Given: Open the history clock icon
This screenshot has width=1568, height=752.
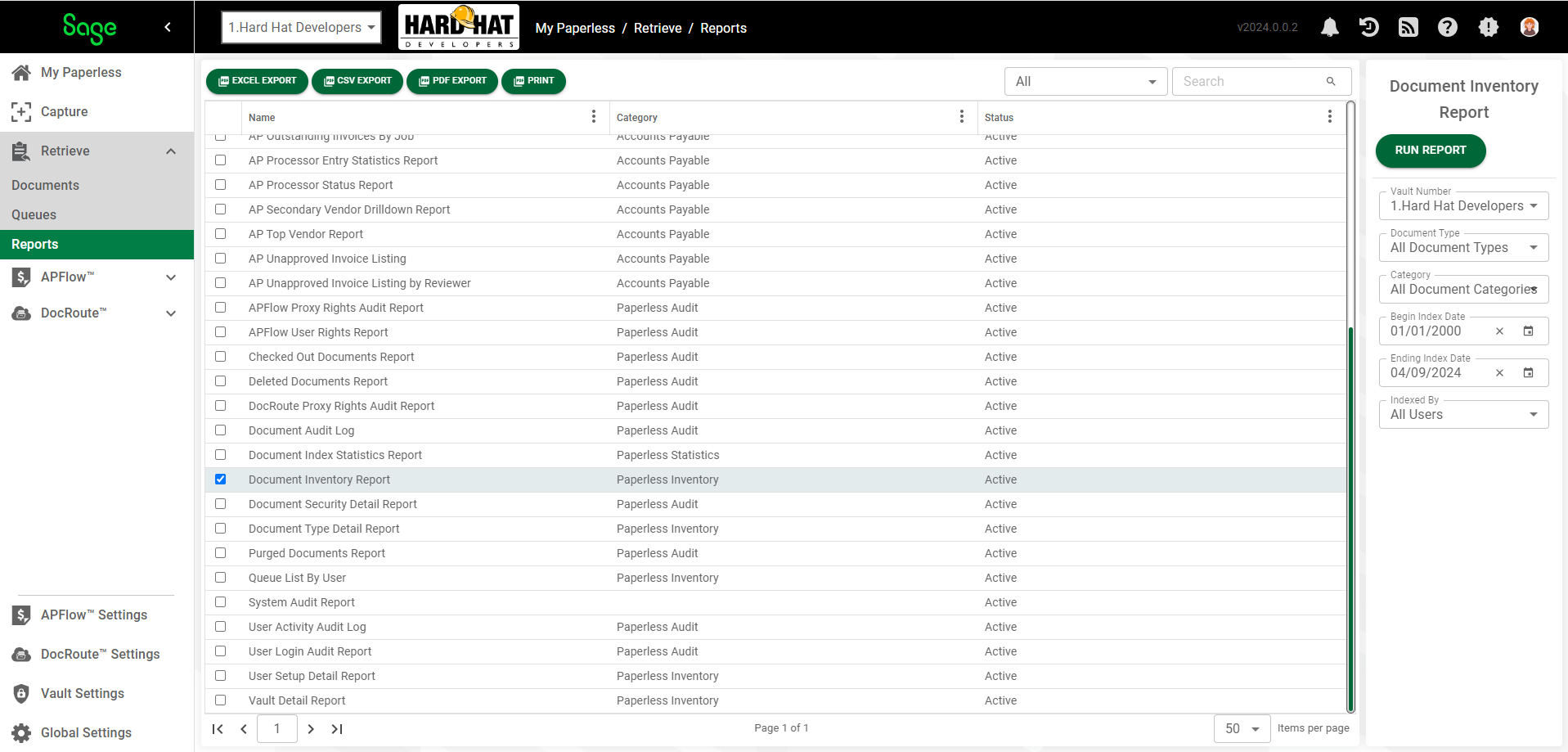Looking at the screenshot, I should pyautogui.click(x=1369, y=27).
